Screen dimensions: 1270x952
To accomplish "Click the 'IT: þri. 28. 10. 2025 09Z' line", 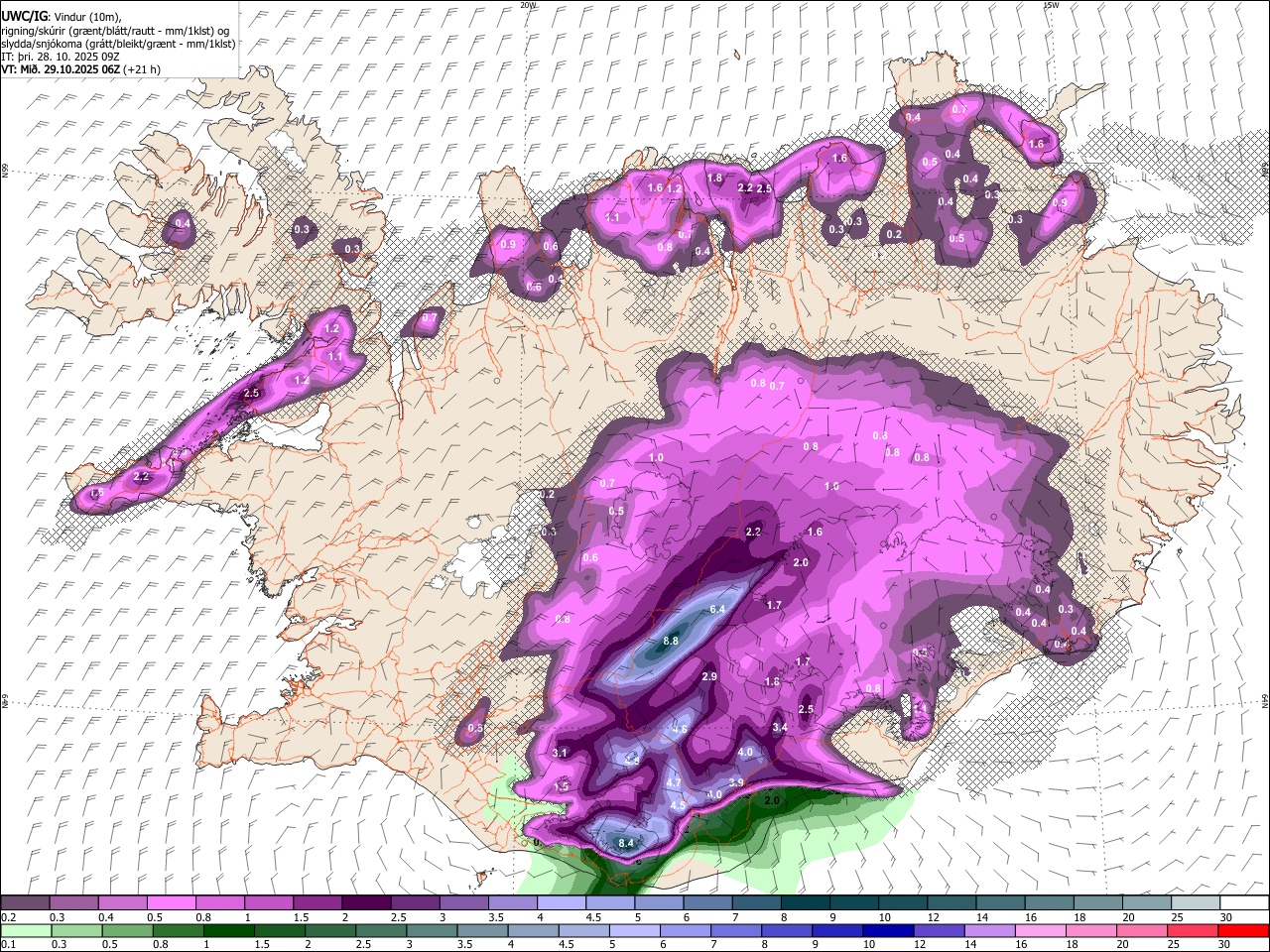I will point(62,57).
